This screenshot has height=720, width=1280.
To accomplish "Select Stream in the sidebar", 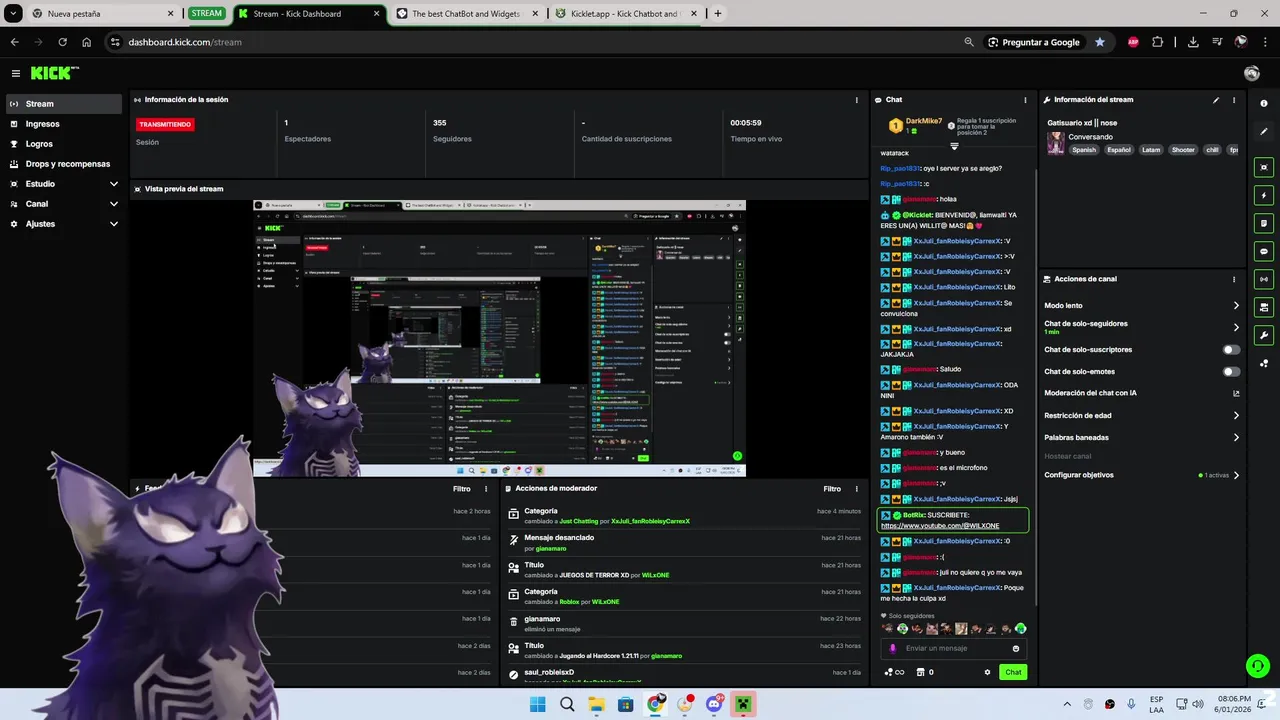I will point(64,104).
